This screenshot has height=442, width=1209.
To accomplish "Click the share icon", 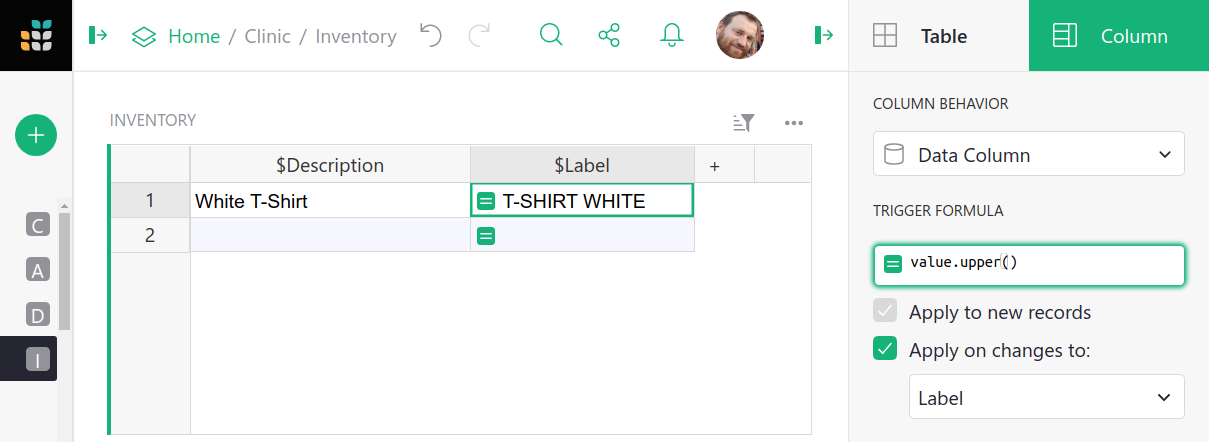I will click(x=609, y=36).
